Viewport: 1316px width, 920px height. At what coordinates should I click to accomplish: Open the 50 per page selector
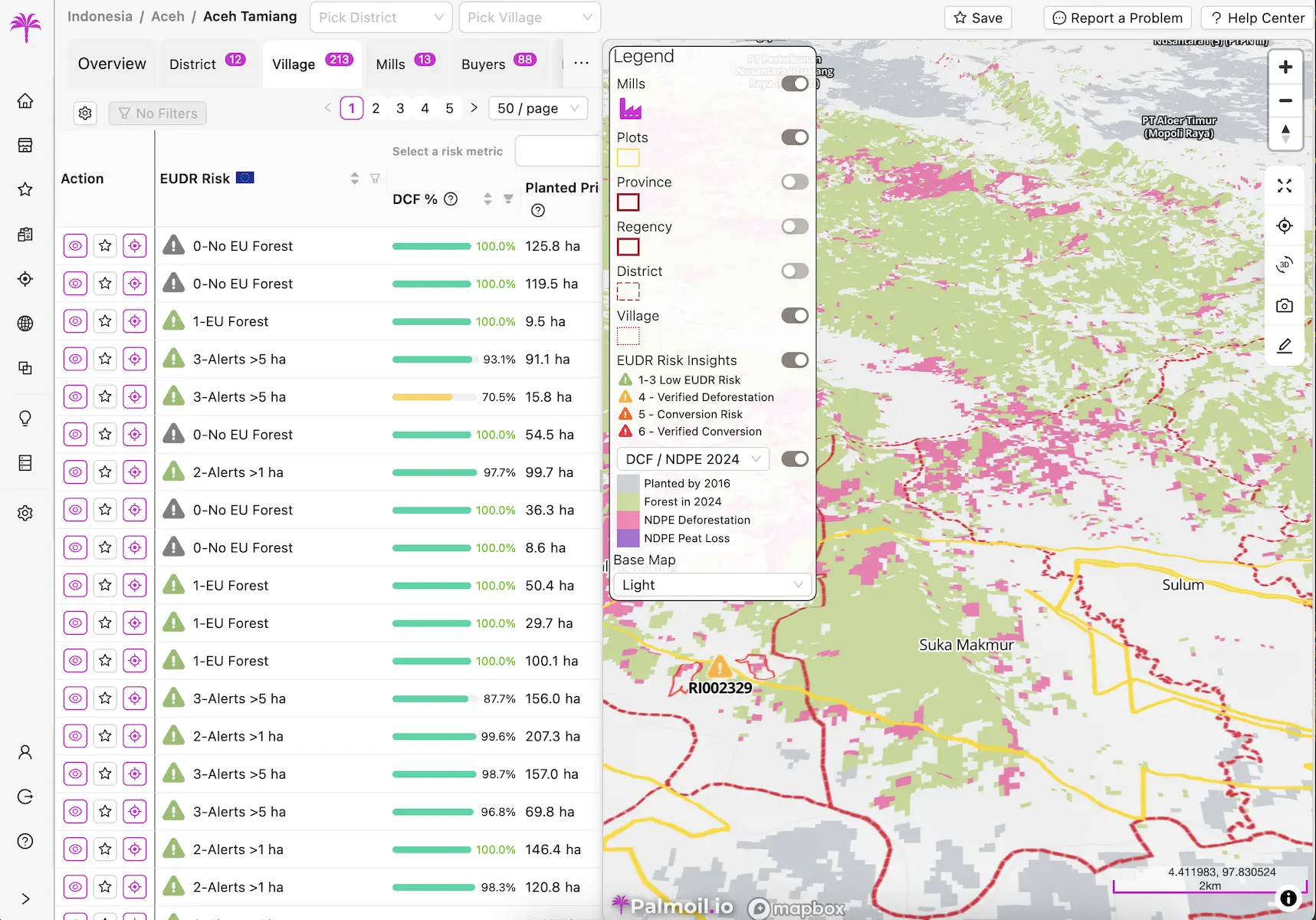pyautogui.click(x=537, y=108)
